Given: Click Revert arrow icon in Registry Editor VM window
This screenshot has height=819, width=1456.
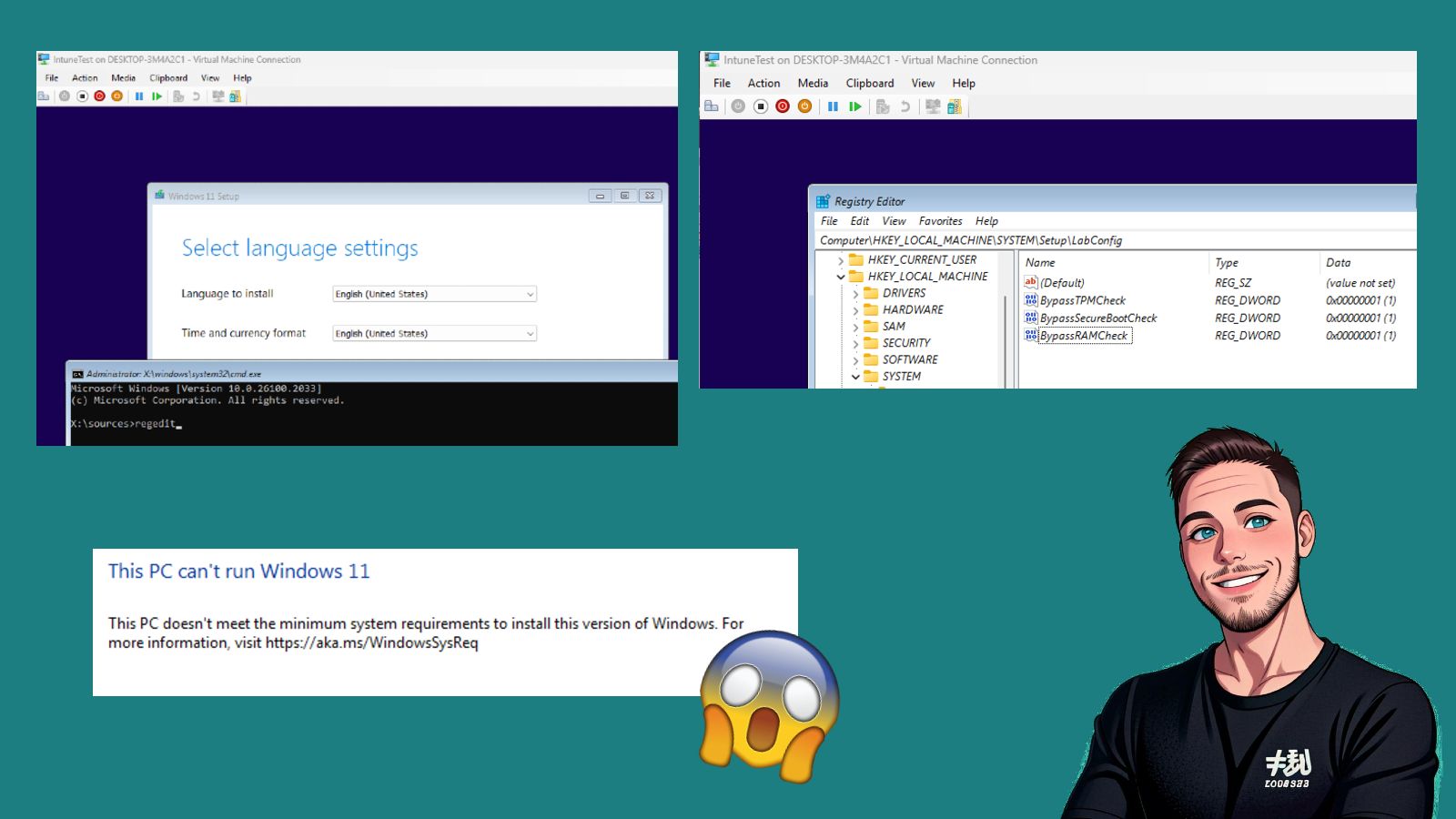Looking at the screenshot, I should coord(905,106).
